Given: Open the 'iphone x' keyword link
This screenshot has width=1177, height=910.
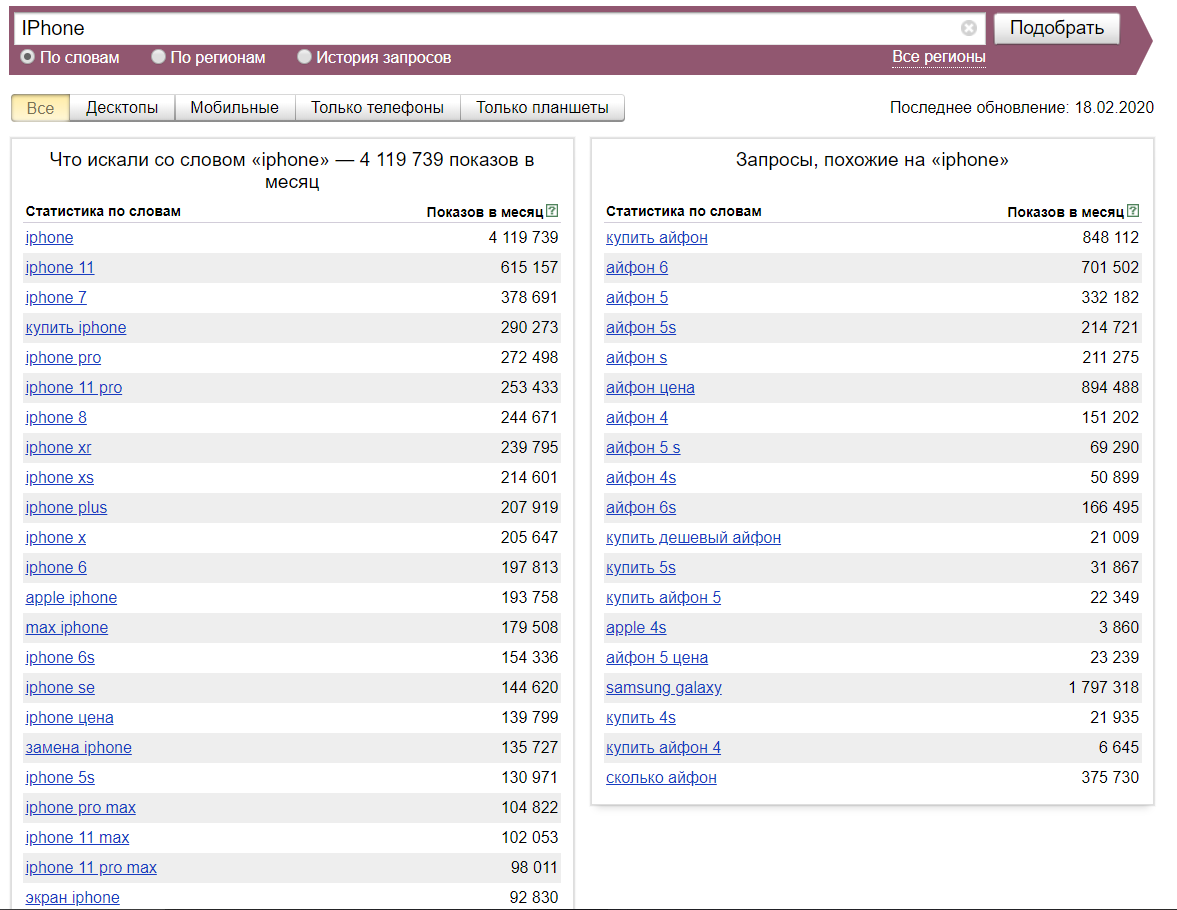Looking at the screenshot, I should click(56, 538).
